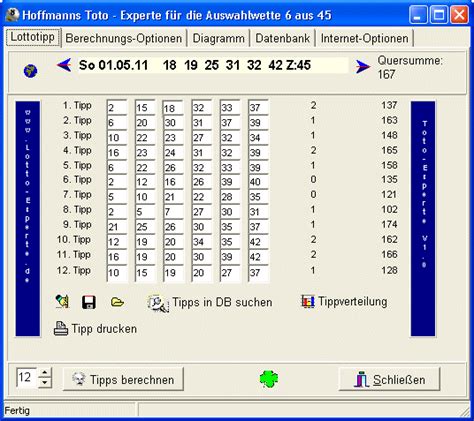
Task: Click the sum value 174 of 9. Tipp
Action: 389,224
